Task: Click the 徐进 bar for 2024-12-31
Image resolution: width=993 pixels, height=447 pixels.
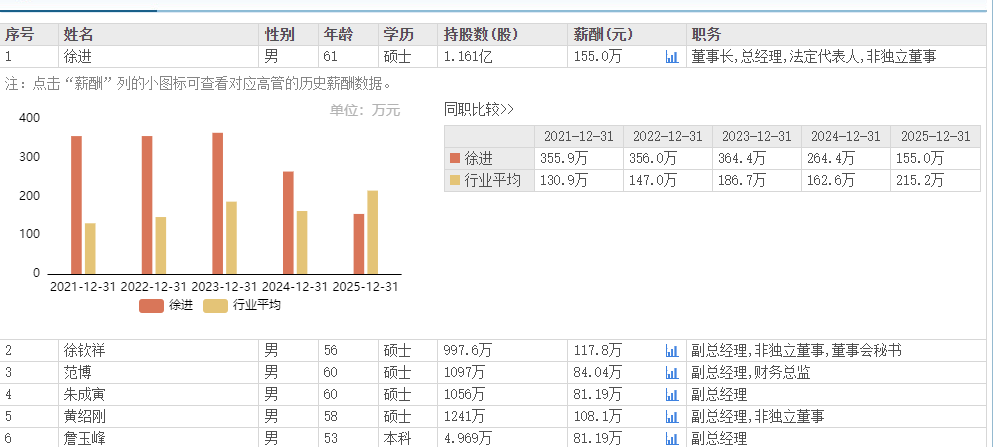Action: 288,222
